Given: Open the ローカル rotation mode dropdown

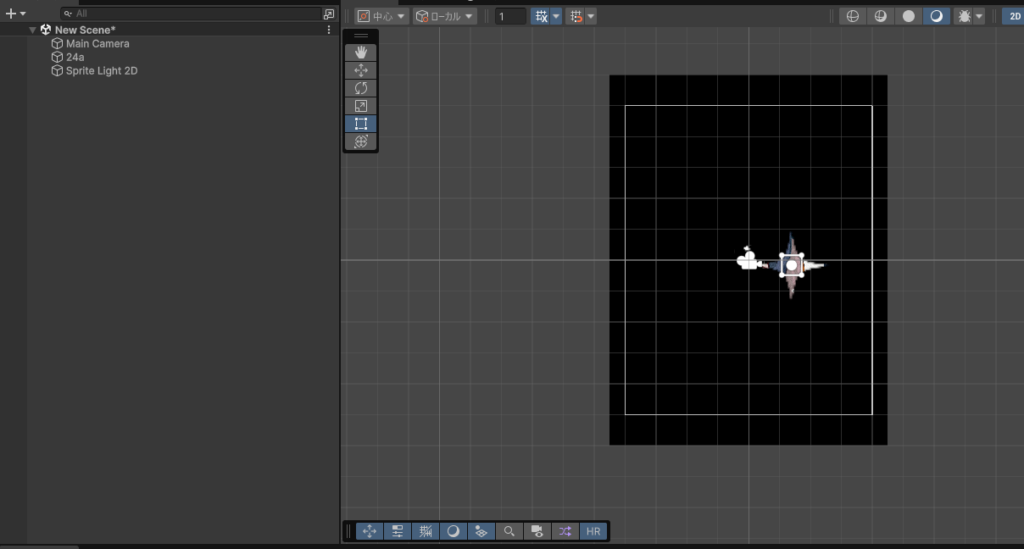Looking at the screenshot, I should click(445, 16).
